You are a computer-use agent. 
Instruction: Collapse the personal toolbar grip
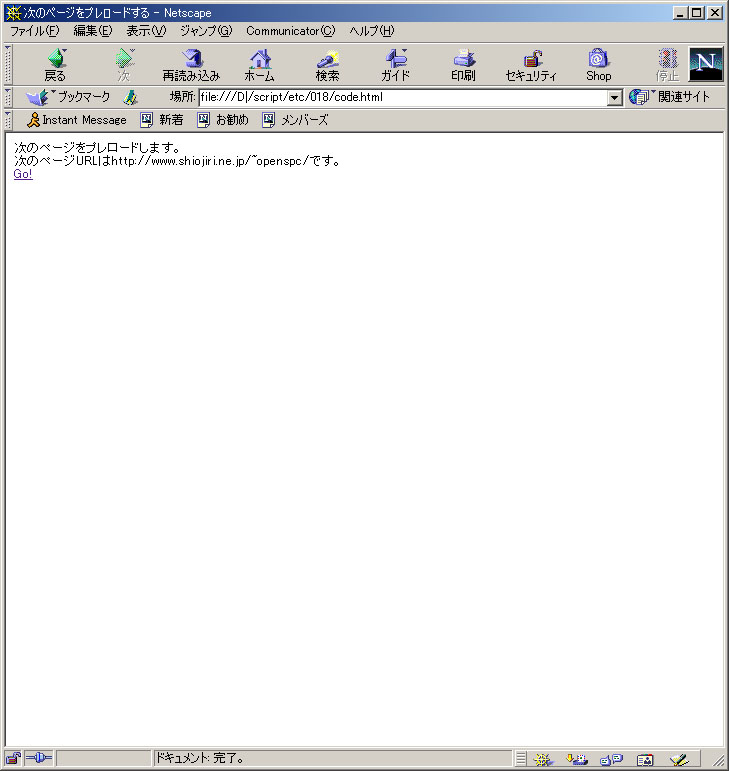8,120
